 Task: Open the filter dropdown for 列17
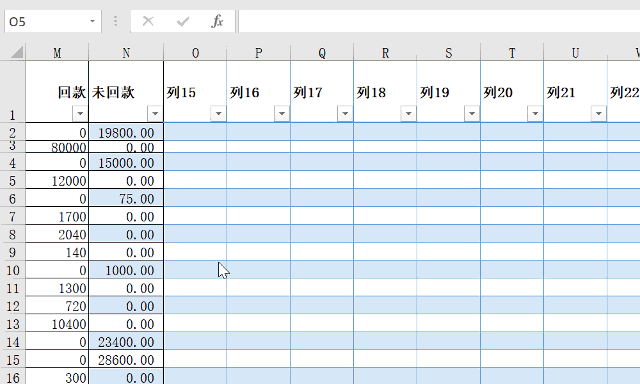pyautogui.click(x=345, y=113)
